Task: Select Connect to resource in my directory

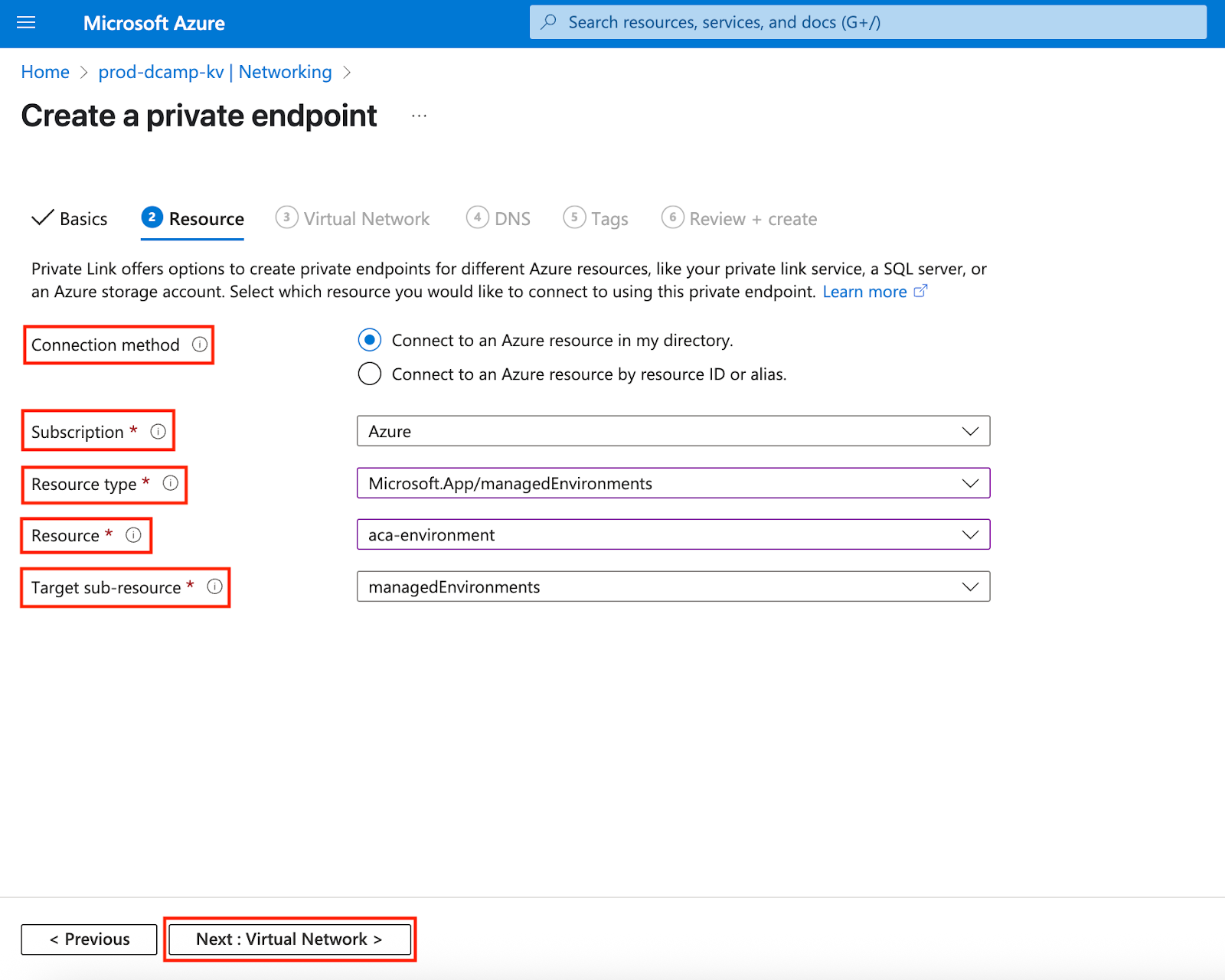Action: (x=370, y=340)
